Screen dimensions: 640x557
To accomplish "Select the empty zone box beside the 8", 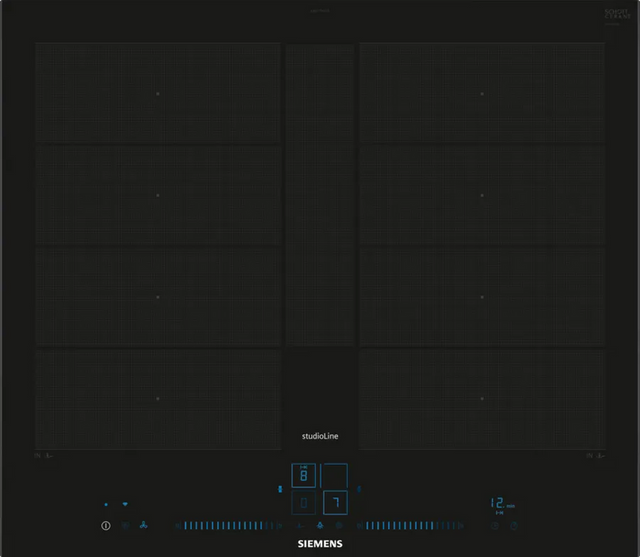I will coord(335,475).
